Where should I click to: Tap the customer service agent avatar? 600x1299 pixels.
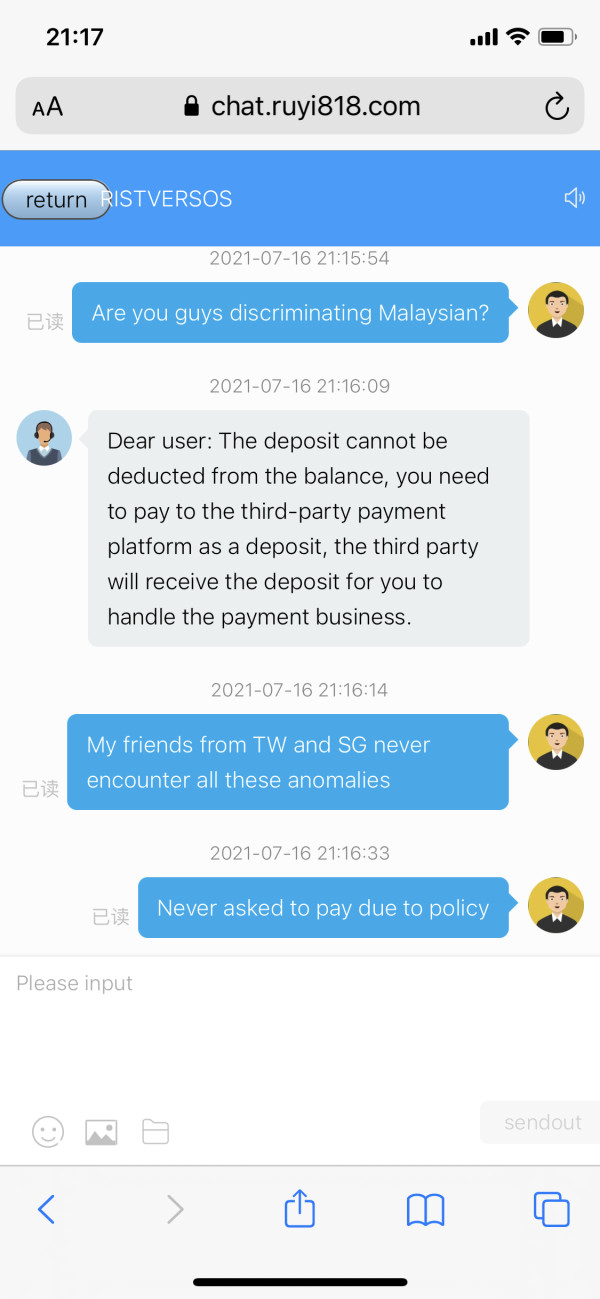pyautogui.click(x=44, y=438)
